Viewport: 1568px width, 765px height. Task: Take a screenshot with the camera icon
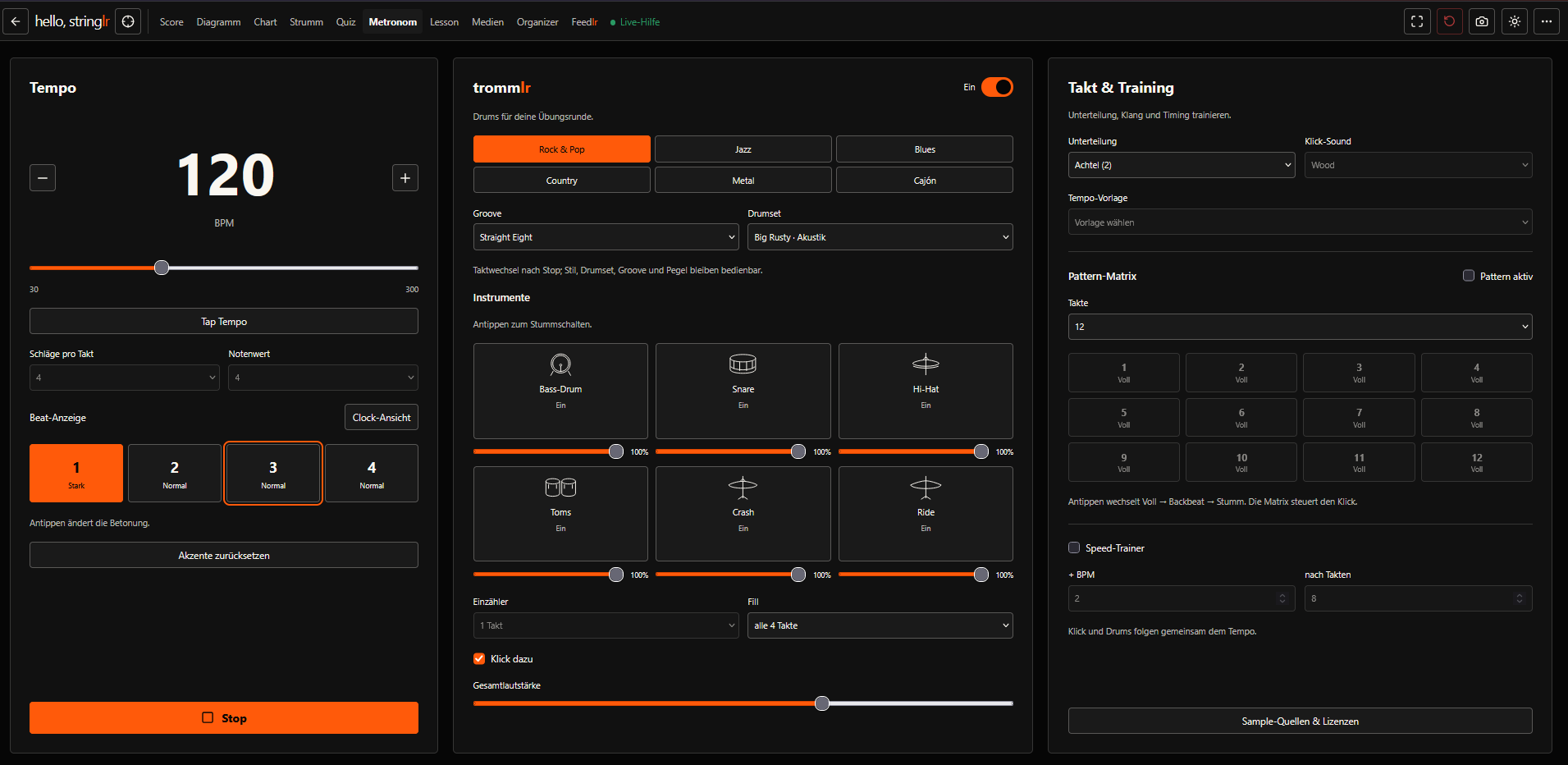coord(1482,21)
